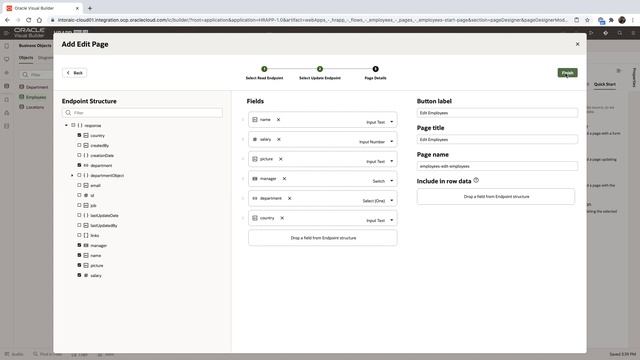Remove the country field with its X icon
The image size is (640, 360).
(x=282, y=218)
